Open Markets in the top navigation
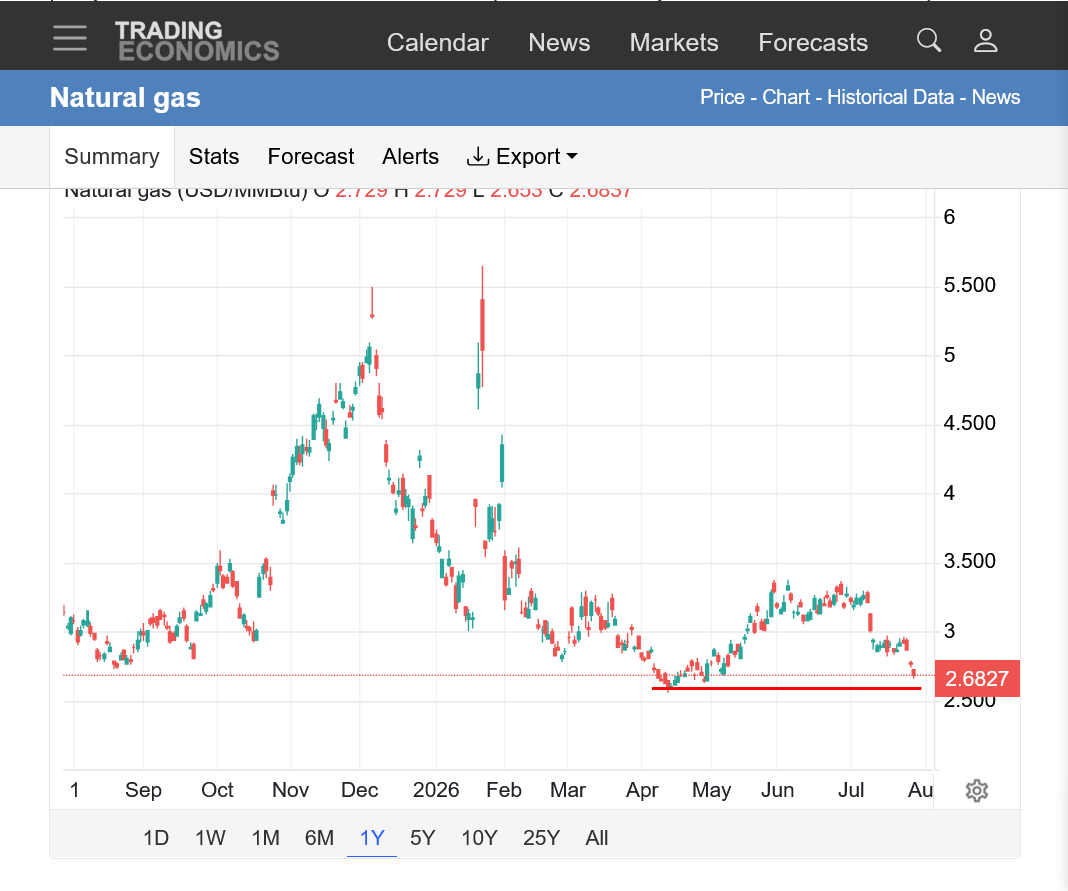 click(x=674, y=42)
